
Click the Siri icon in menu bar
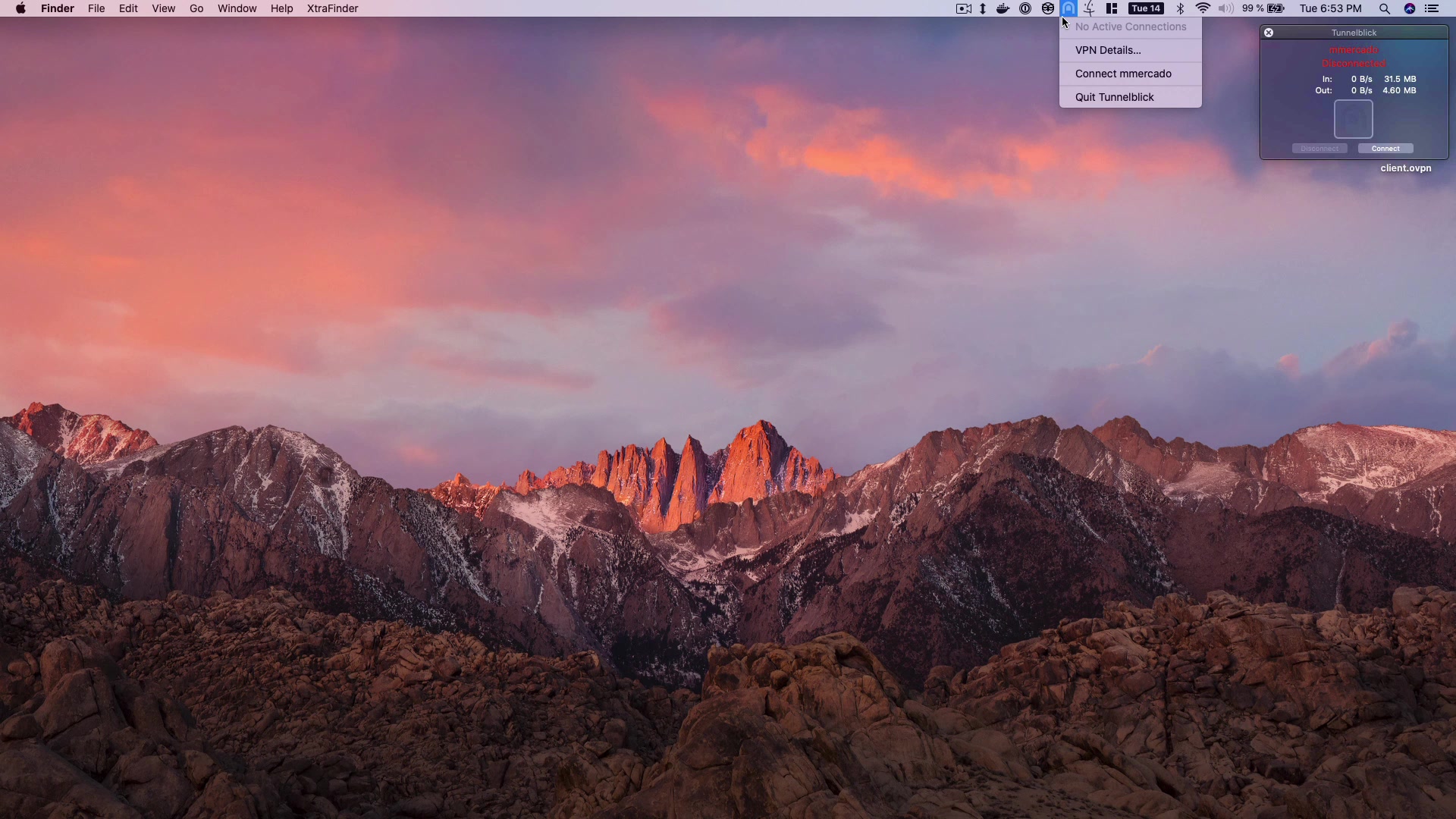(x=1410, y=8)
